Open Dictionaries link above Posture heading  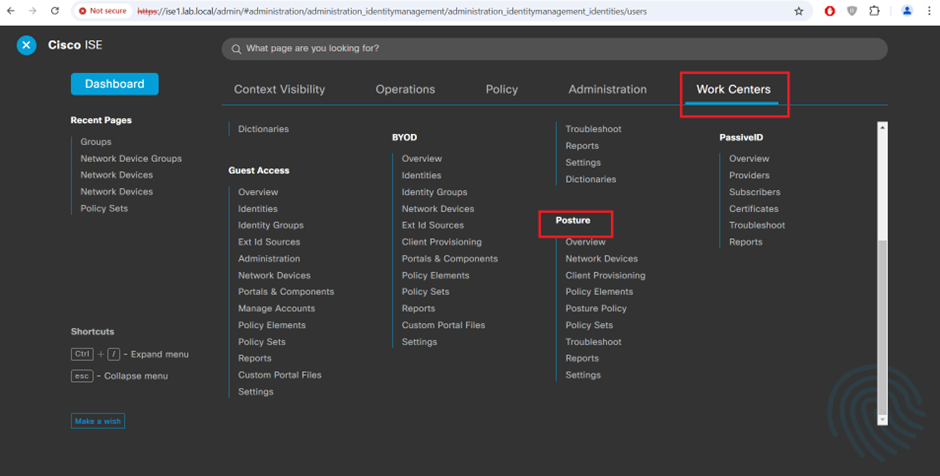[590, 179]
